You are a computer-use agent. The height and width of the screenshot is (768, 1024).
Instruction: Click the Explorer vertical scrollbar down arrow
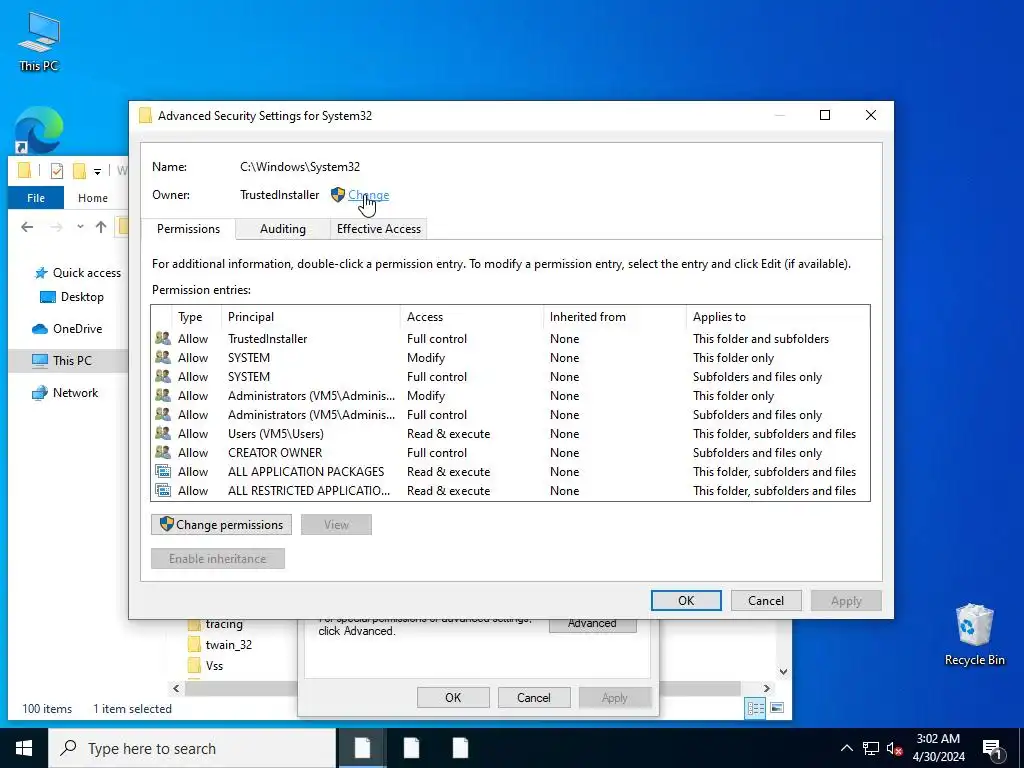pos(783,671)
